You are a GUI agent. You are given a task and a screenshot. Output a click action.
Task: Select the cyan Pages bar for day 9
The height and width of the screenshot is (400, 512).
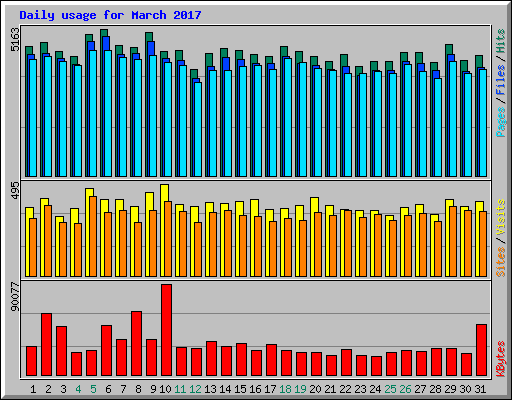click(x=153, y=116)
